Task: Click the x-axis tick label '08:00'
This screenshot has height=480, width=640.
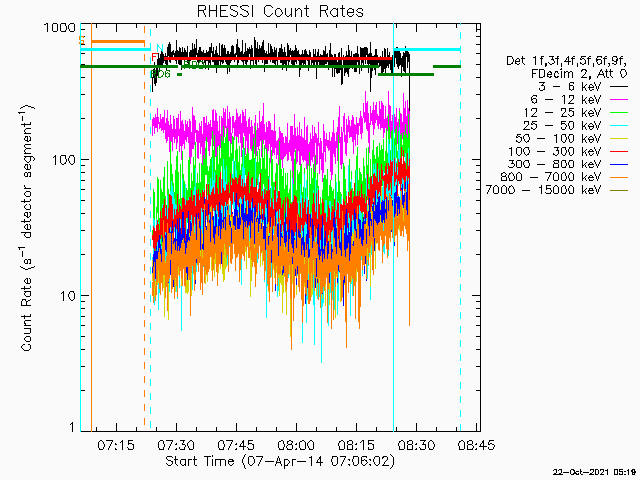Action: tap(296, 445)
